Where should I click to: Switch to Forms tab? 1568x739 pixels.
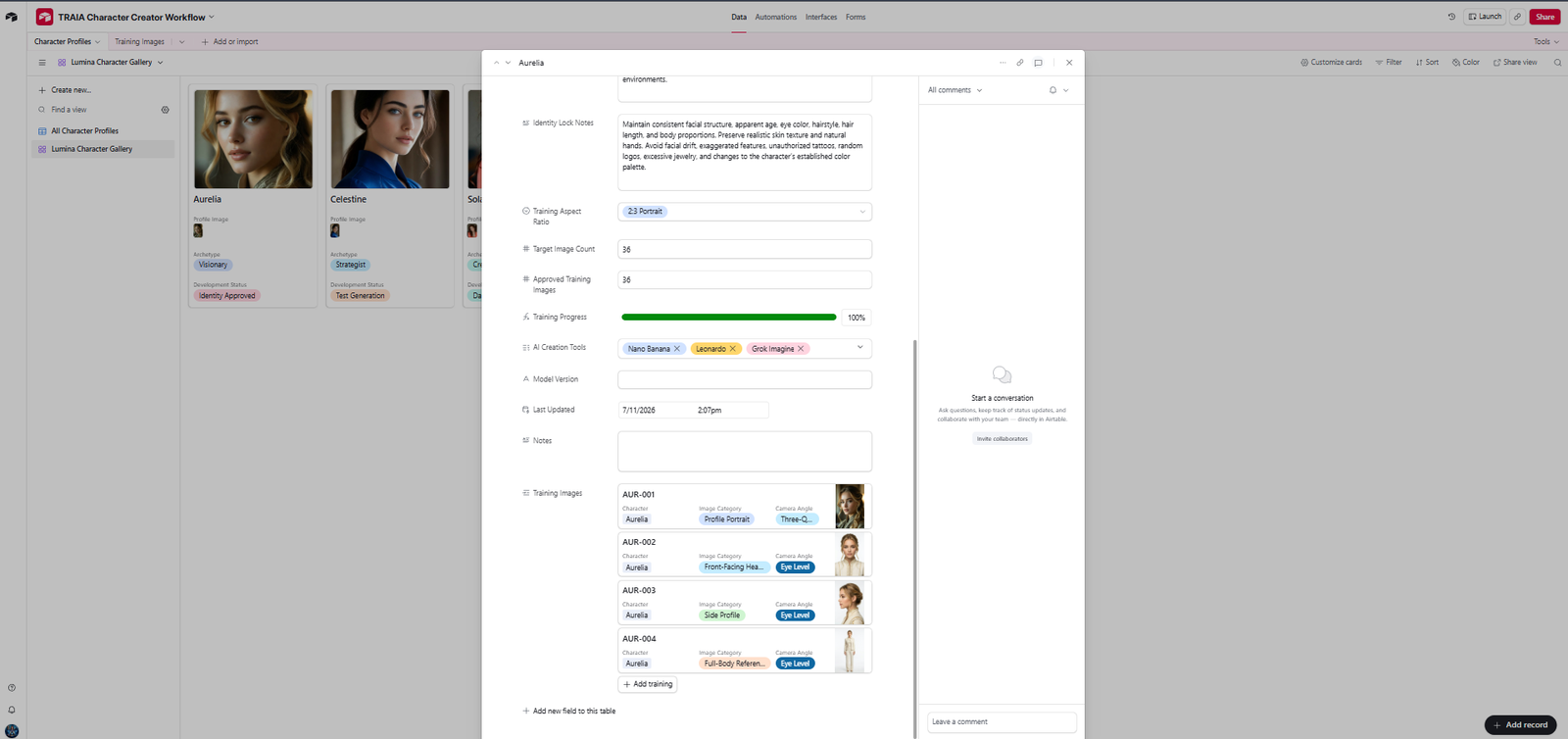pos(856,17)
